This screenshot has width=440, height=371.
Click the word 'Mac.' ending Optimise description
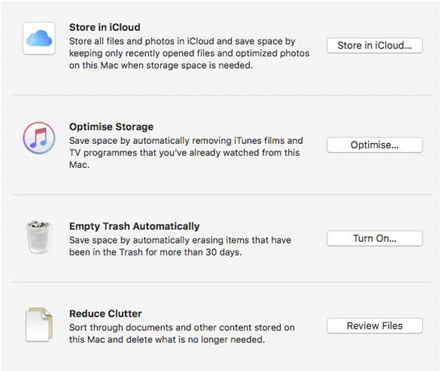pyautogui.click(x=79, y=165)
